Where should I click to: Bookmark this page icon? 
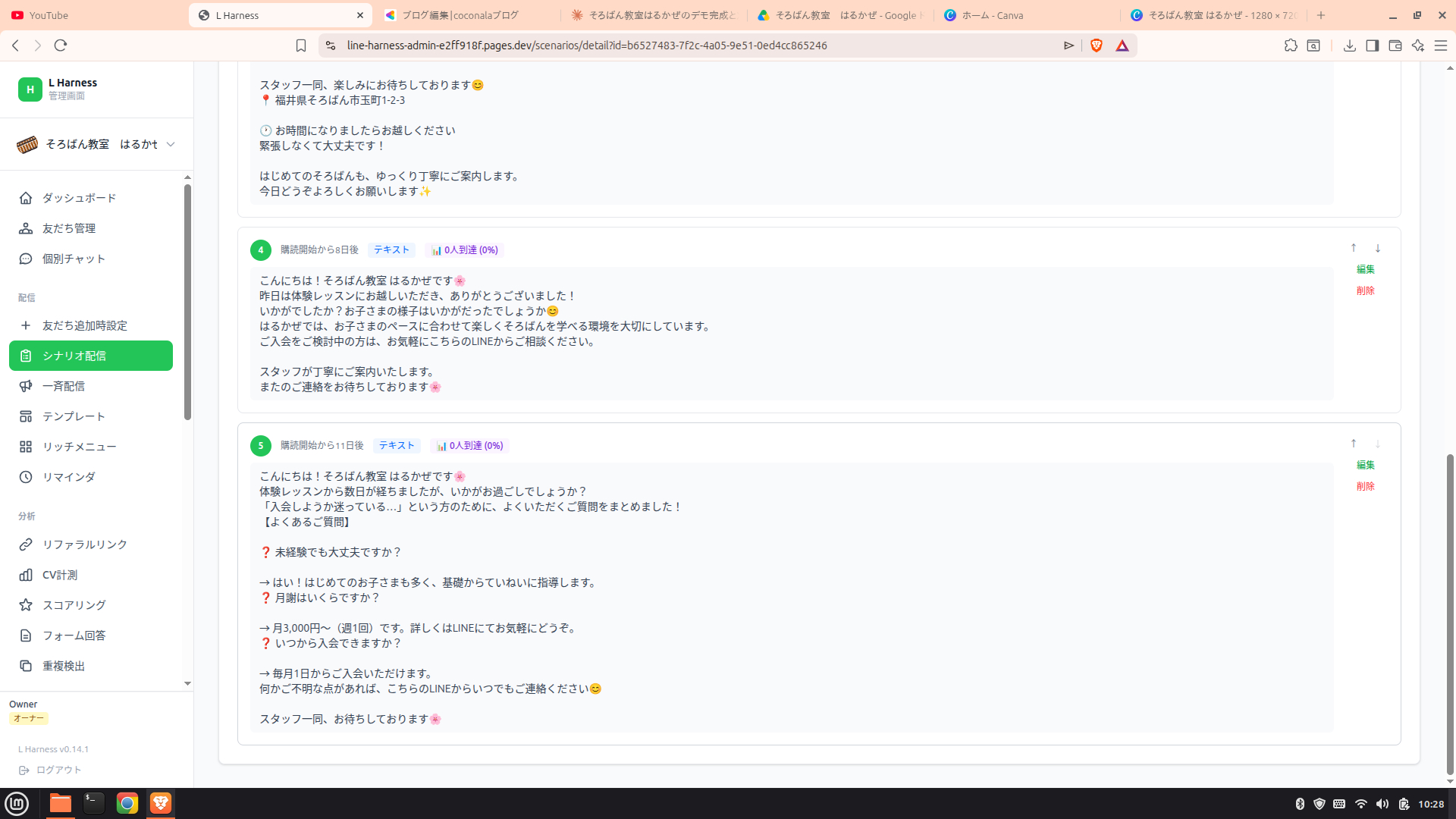301,45
